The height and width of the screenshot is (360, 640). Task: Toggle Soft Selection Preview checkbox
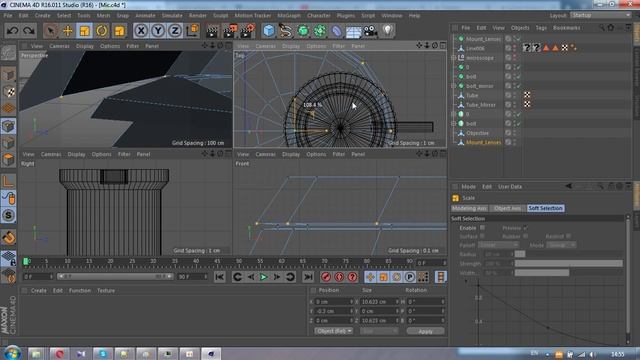(525, 228)
